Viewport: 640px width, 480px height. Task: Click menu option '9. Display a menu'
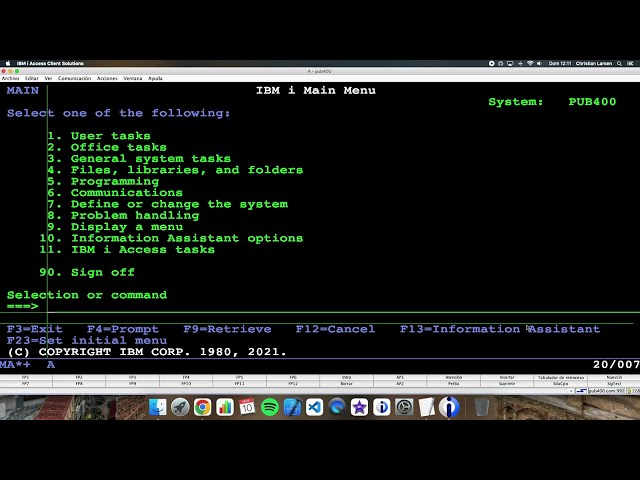115,227
